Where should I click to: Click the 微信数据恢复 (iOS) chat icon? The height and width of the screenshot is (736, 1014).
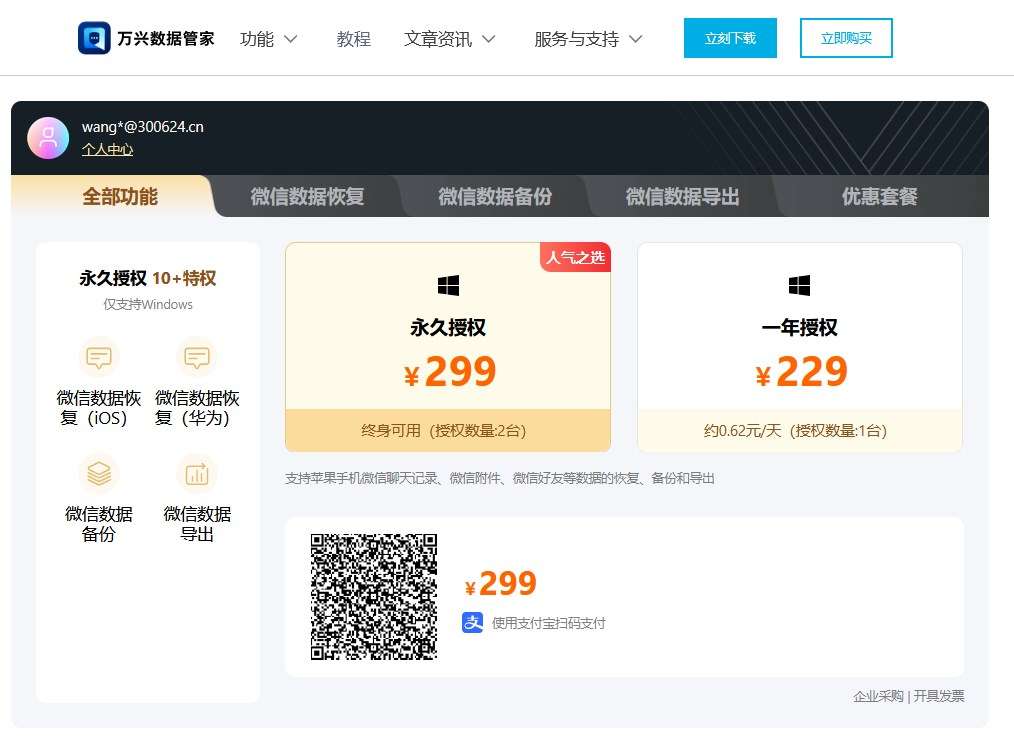(x=99, y=357)
